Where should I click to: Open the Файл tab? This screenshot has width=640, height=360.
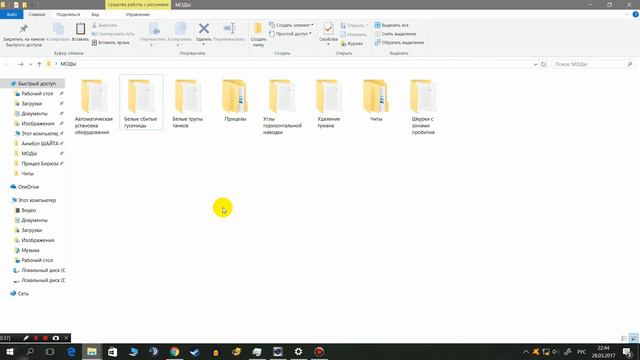click(11, 14)
